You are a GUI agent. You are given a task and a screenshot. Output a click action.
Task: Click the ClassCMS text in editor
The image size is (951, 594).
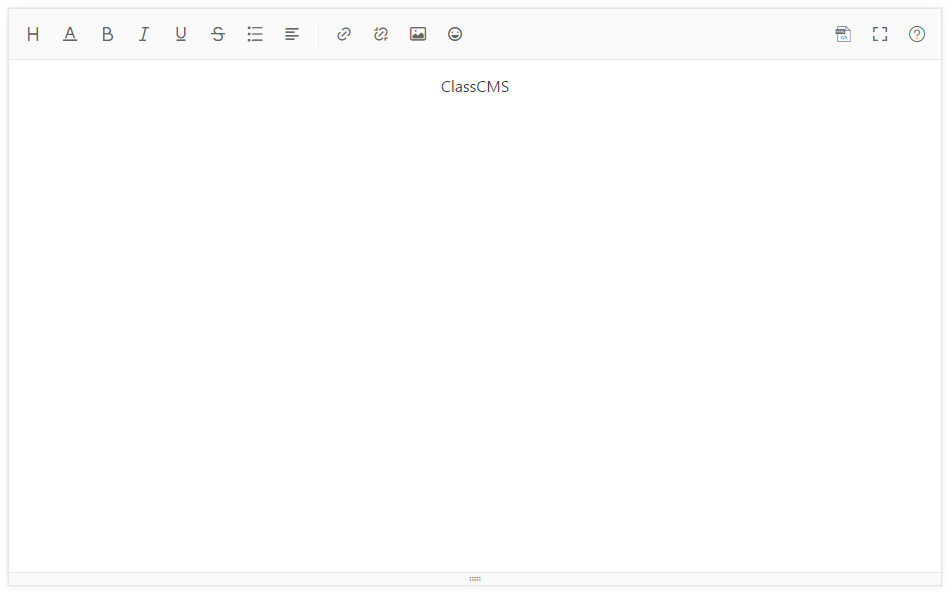475,87
